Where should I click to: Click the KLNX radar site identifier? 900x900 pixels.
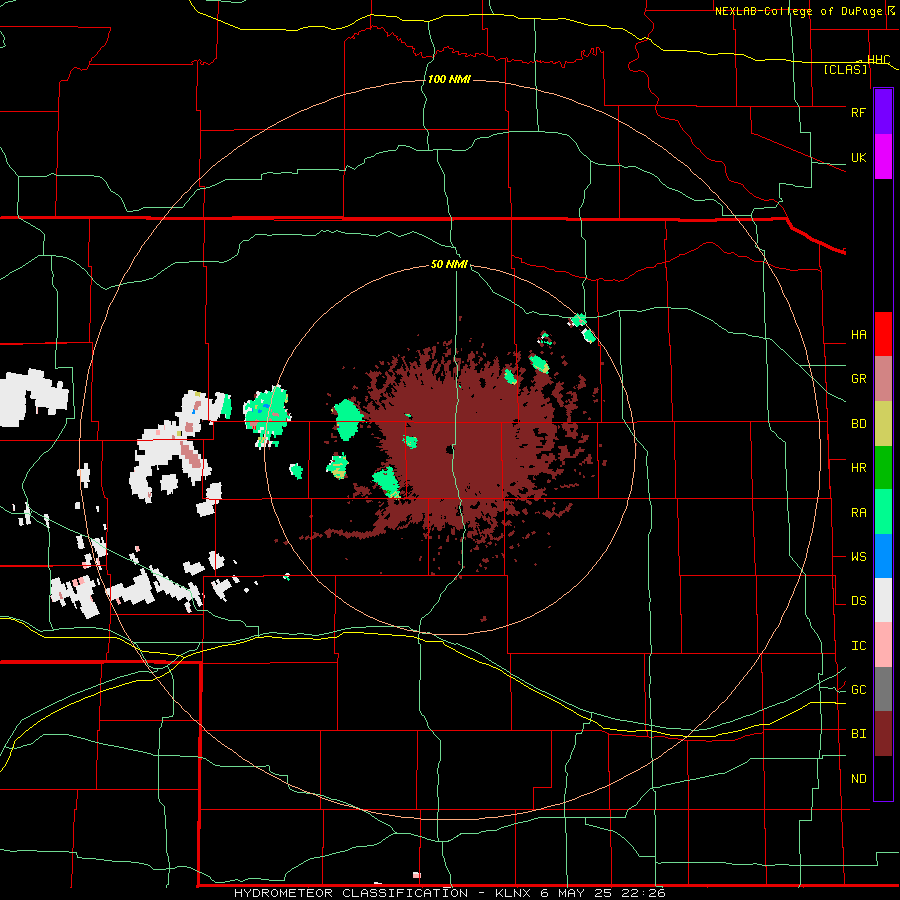tap(514, 893)
